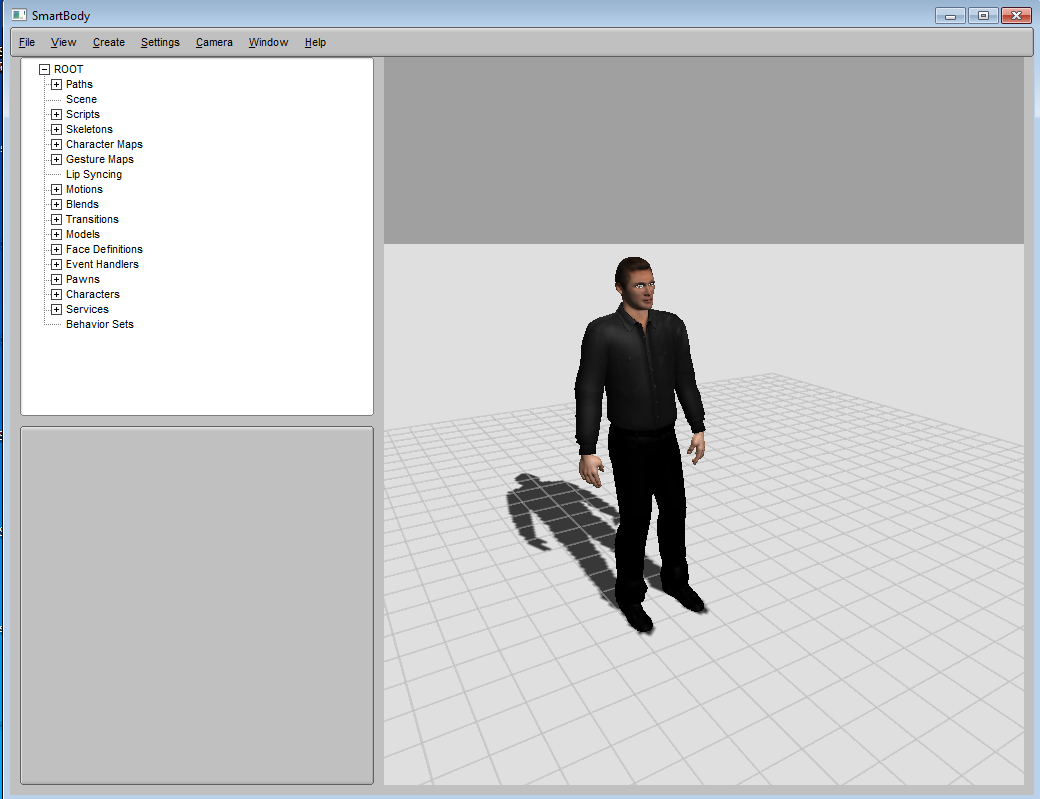Collapse the ROOT tree node
Image resolution: width=1040 pixels, height=799 pixels.
tap(44, 70)
